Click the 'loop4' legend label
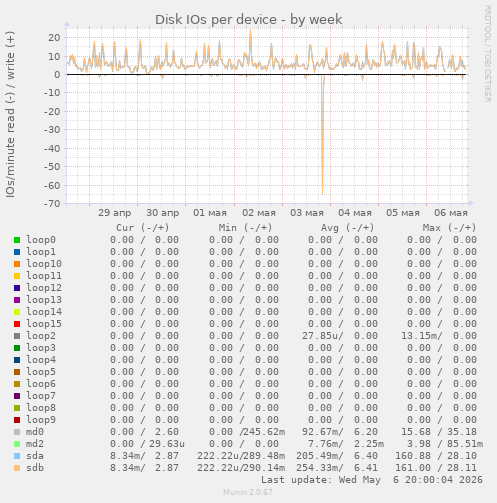 pyautogui.click(x=41, y=360)
